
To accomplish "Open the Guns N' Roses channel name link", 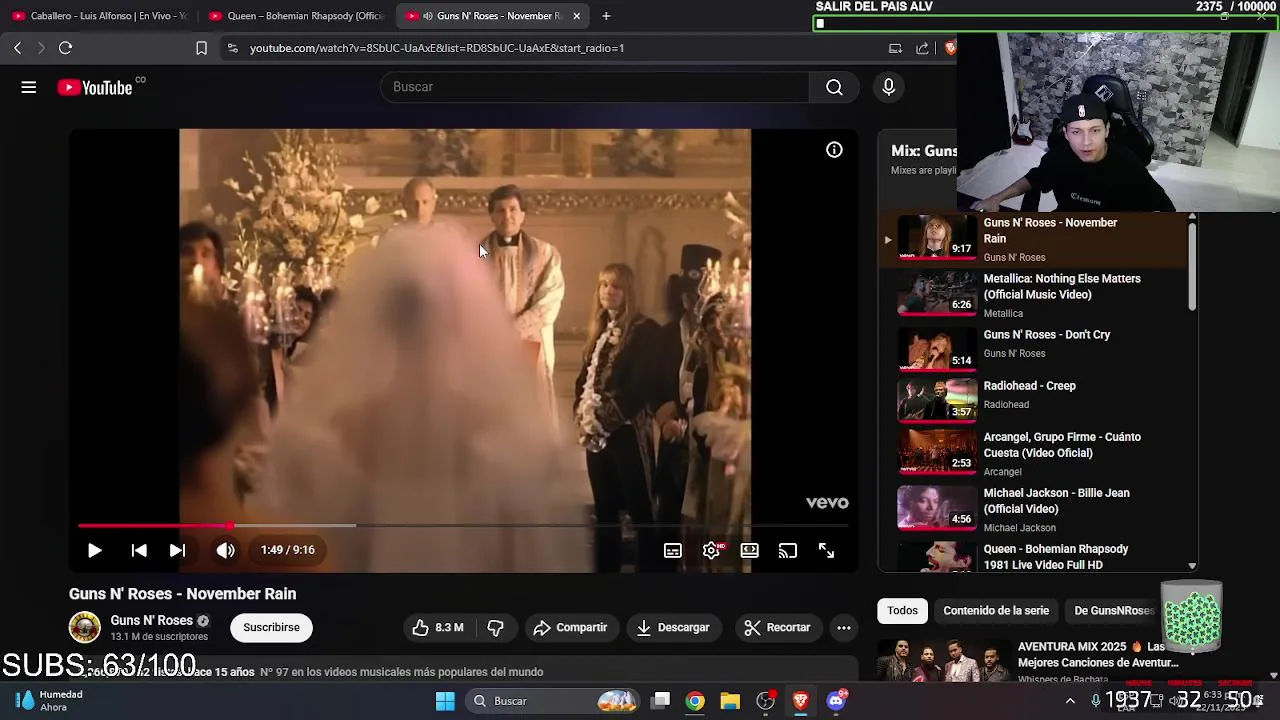I will 151,620.
